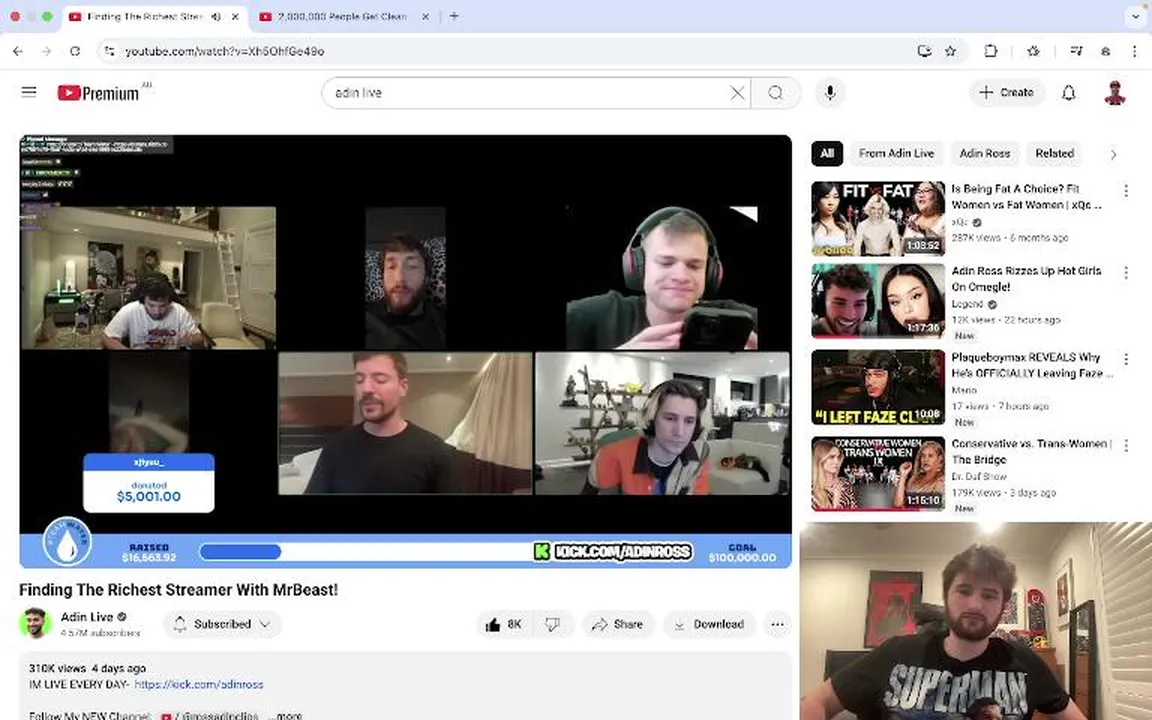Expand the description with '...more'
1152x720 pixels.
coord(284,715)
